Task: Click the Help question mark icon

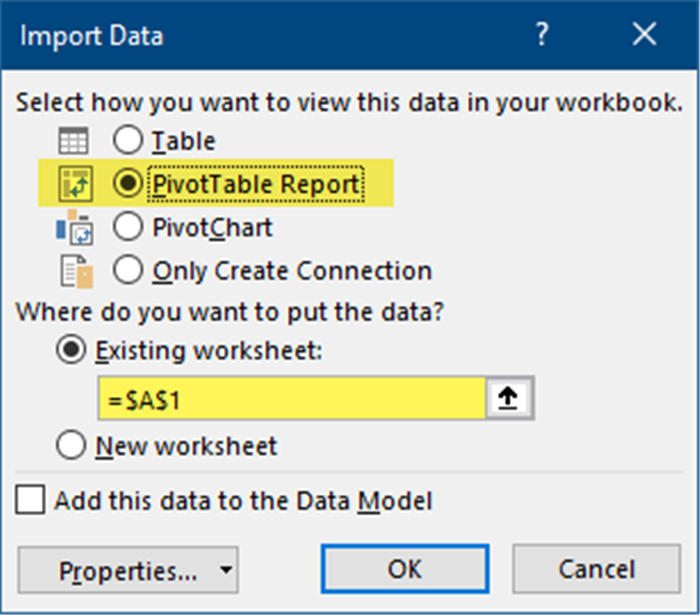Action: (x=542, y=37)
